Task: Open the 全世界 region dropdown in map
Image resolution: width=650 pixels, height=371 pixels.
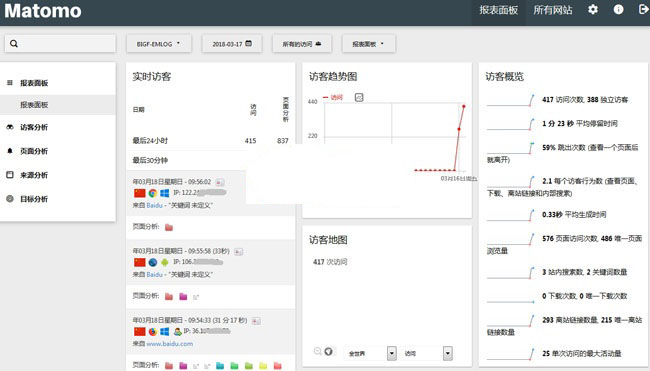Action: coord(371,353)
